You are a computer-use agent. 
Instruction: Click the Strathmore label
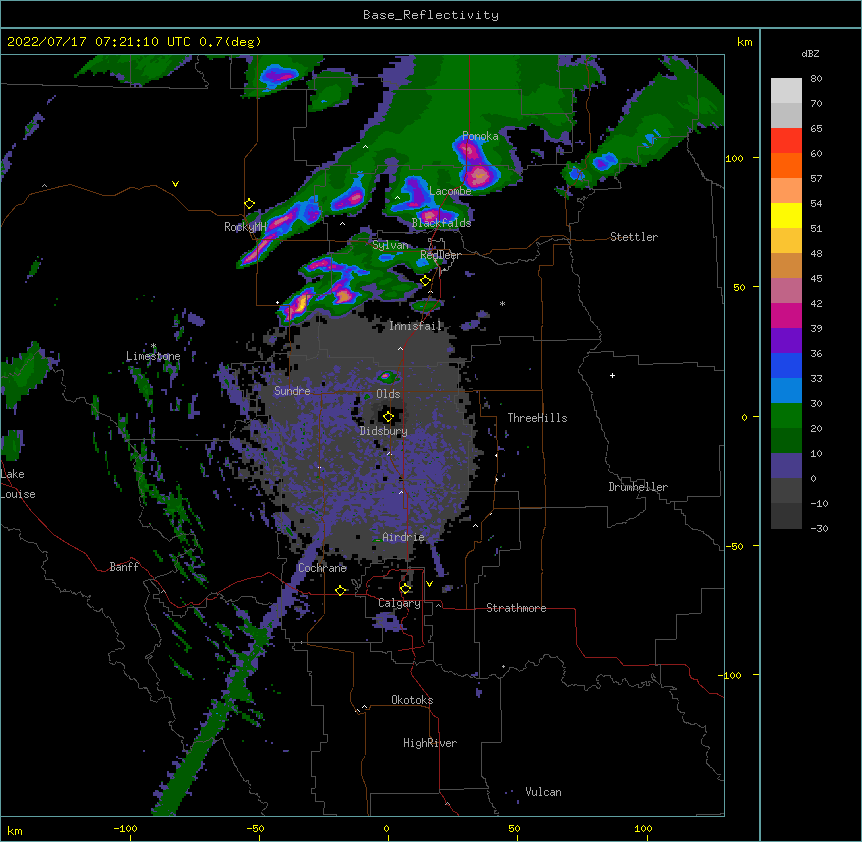(x=516, y=608)
